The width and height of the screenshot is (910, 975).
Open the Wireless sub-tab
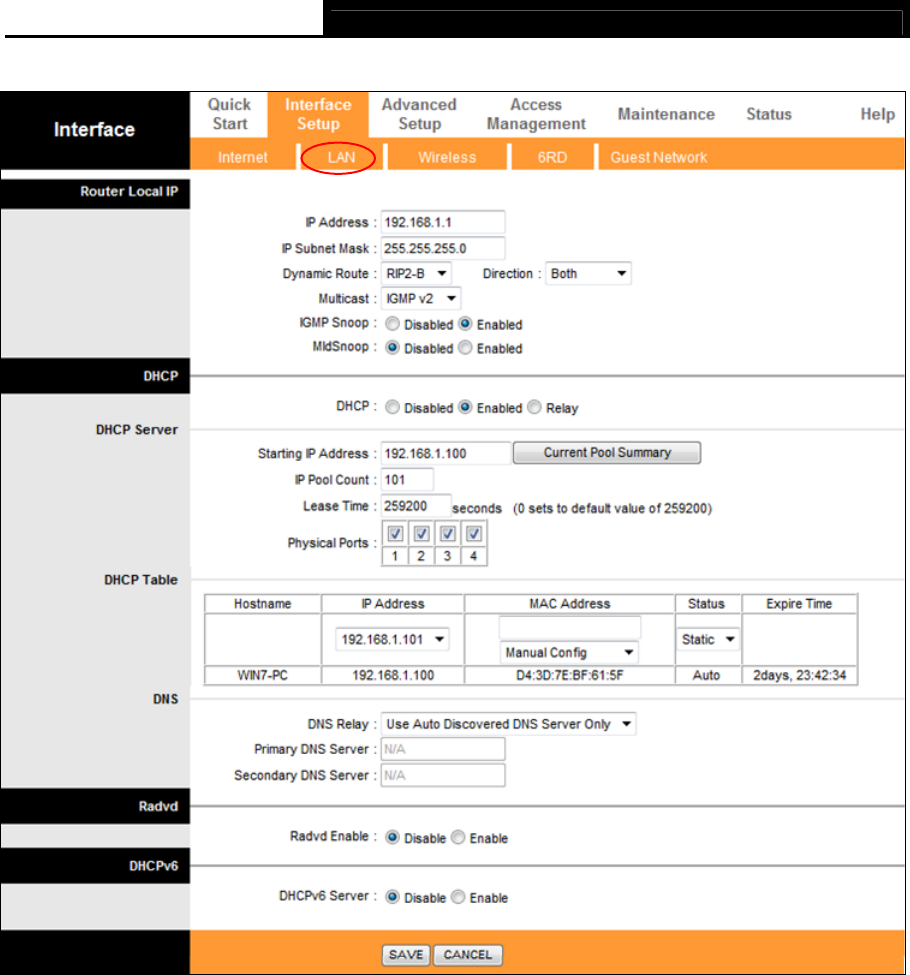pyautogui.click(x=447, y=157)
